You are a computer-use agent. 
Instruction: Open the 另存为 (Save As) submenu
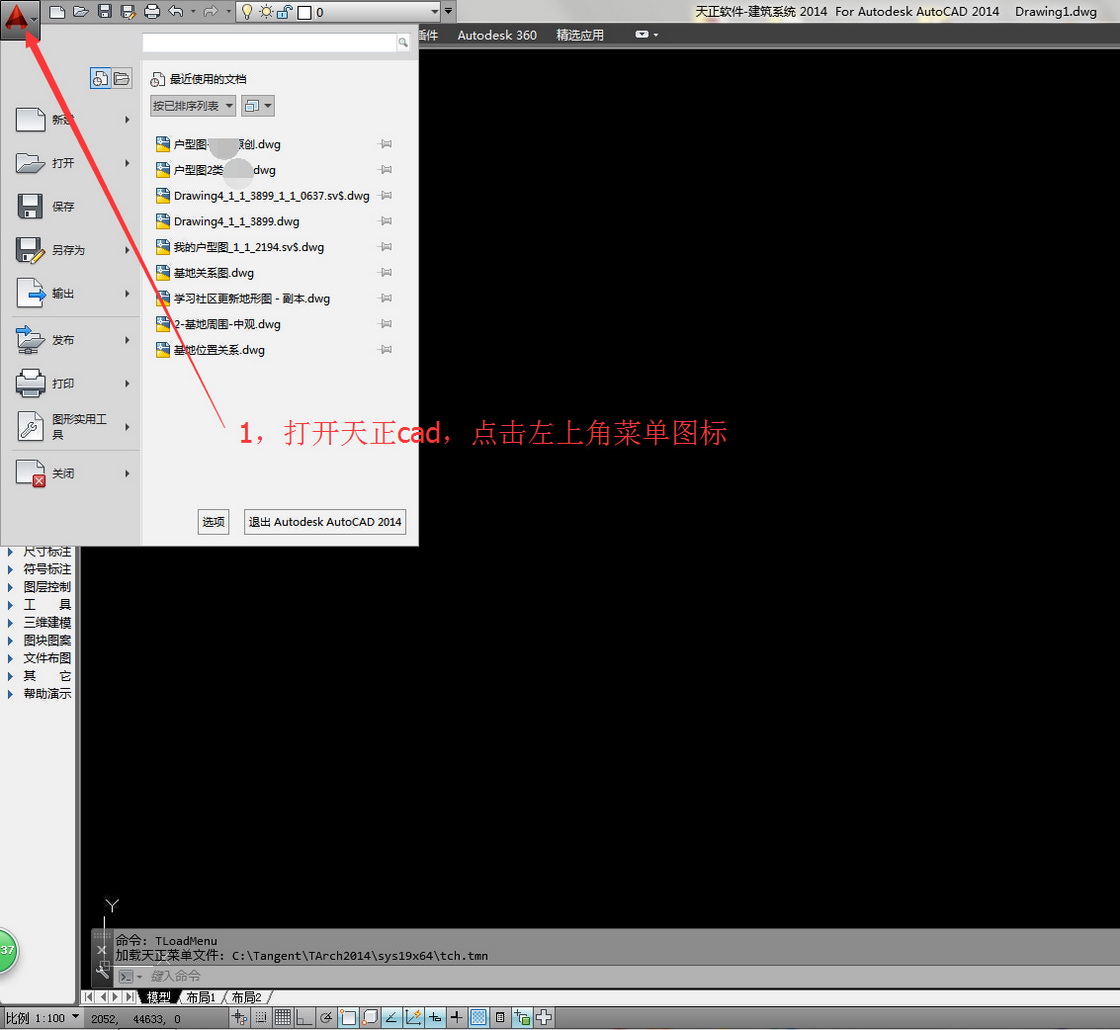point(127,250)
